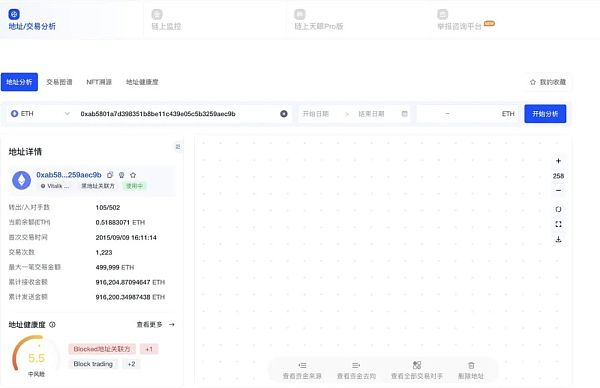The height and width of the screenshot is (388, 600).
Task: Expand the ETH chain selector dropdown
Action: pos(40,114)
